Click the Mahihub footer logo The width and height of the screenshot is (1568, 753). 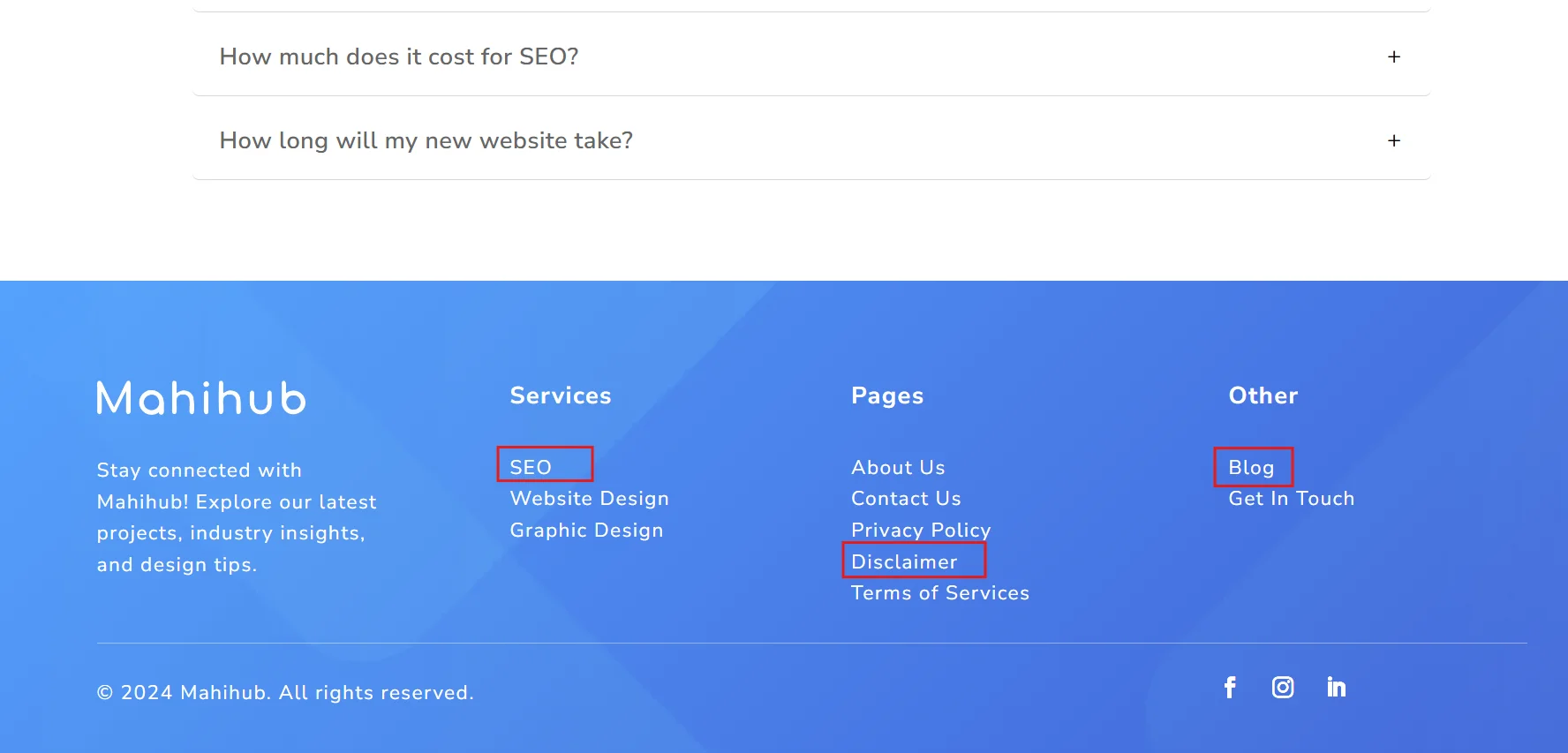point(201,398)
